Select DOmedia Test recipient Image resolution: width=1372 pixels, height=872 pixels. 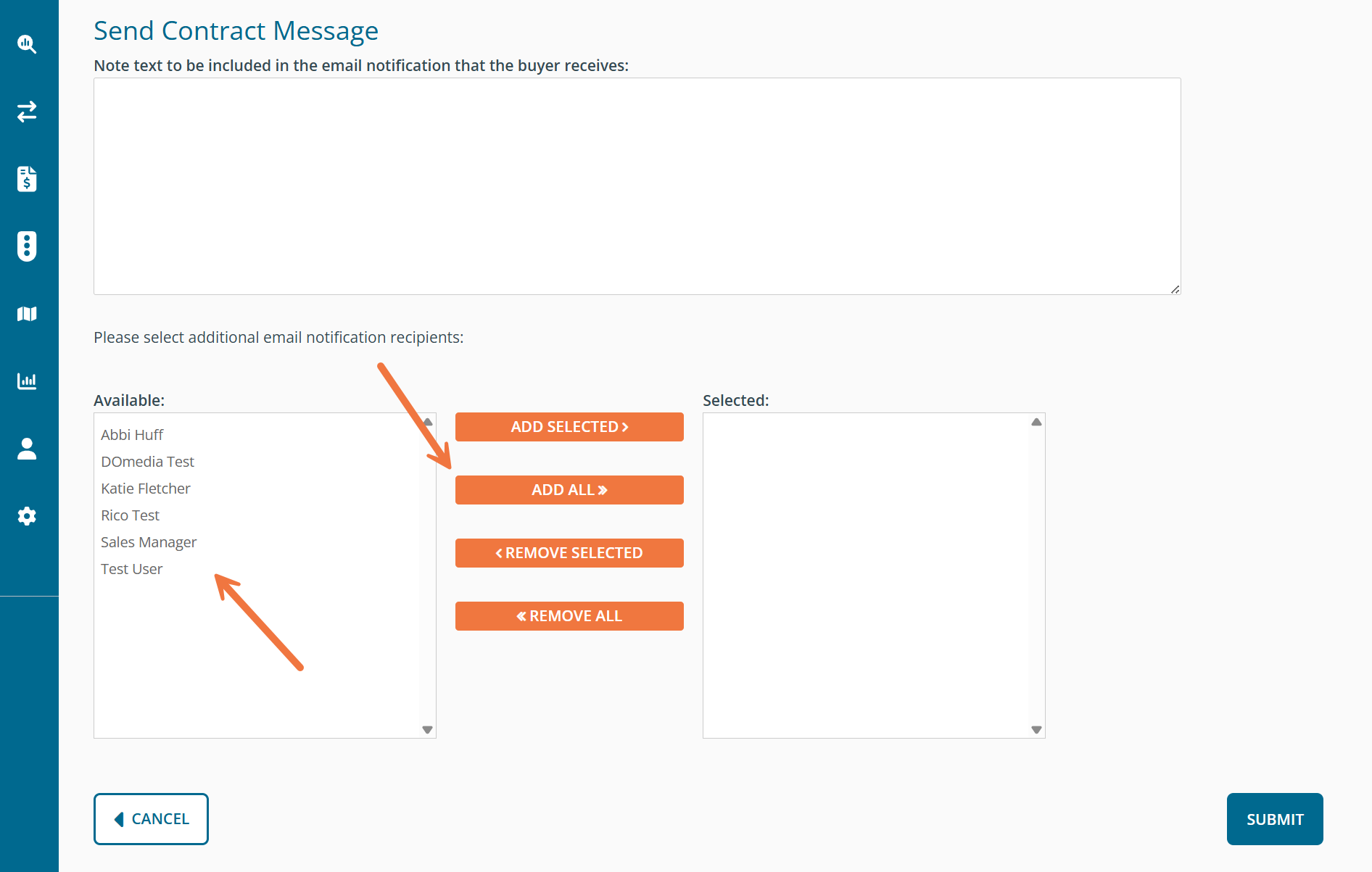147,462
